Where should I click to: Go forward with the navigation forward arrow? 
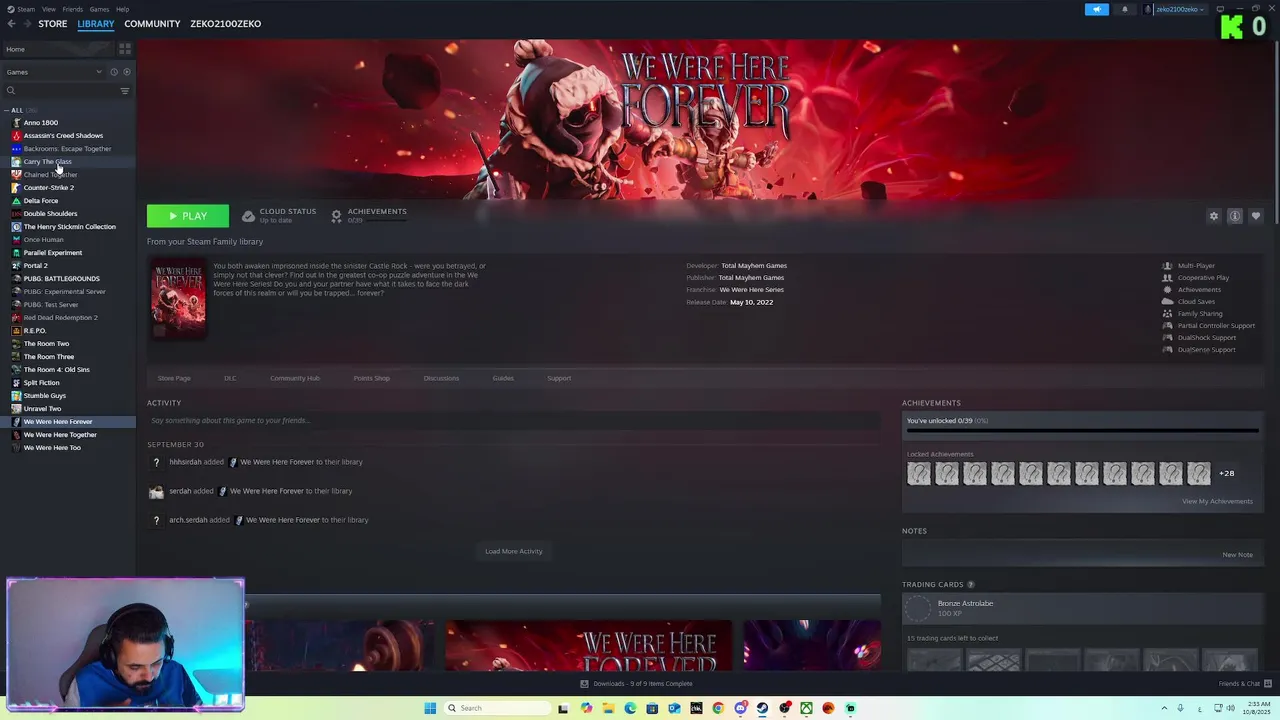(26, 24)
